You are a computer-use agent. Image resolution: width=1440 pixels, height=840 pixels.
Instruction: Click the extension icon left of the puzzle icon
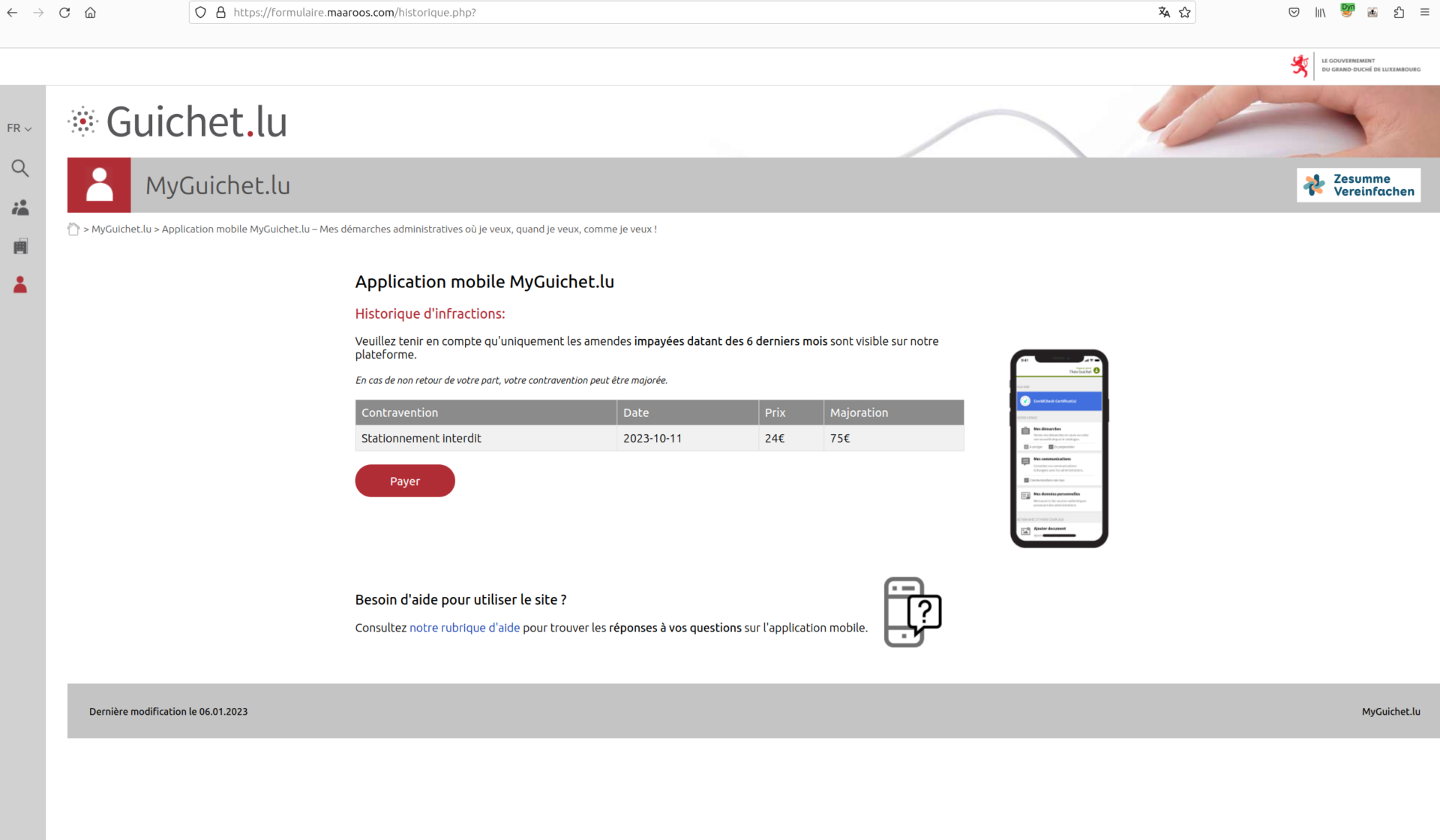click(1372, 13)
